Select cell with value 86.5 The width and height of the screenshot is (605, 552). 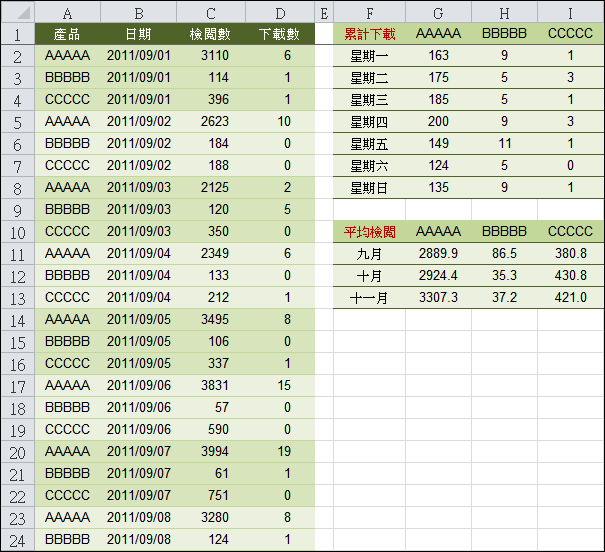pos(504,253)
